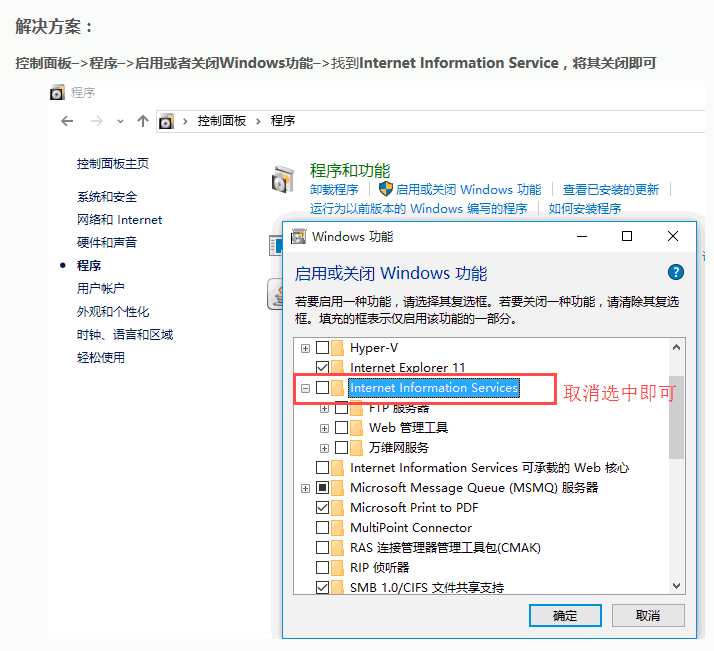Screen dimensions: 714x651
Task: Uncheck the Microsoft Print to PDF checkbox
Action: coord(322,508)
